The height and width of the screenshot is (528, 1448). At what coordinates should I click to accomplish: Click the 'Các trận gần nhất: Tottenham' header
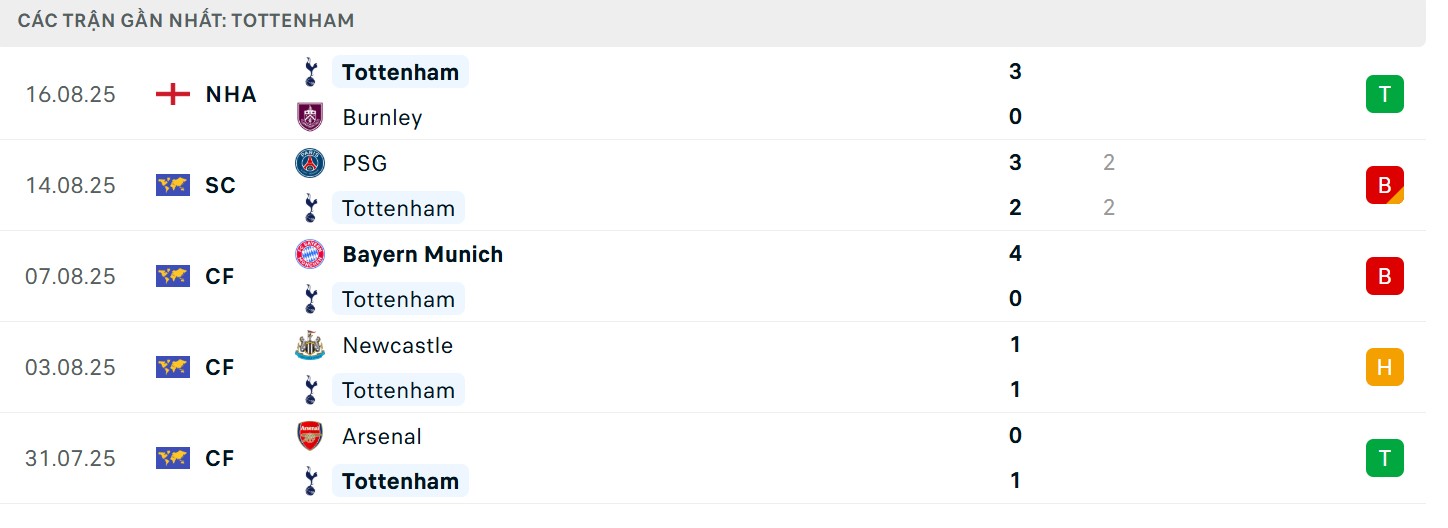[186, 20]
